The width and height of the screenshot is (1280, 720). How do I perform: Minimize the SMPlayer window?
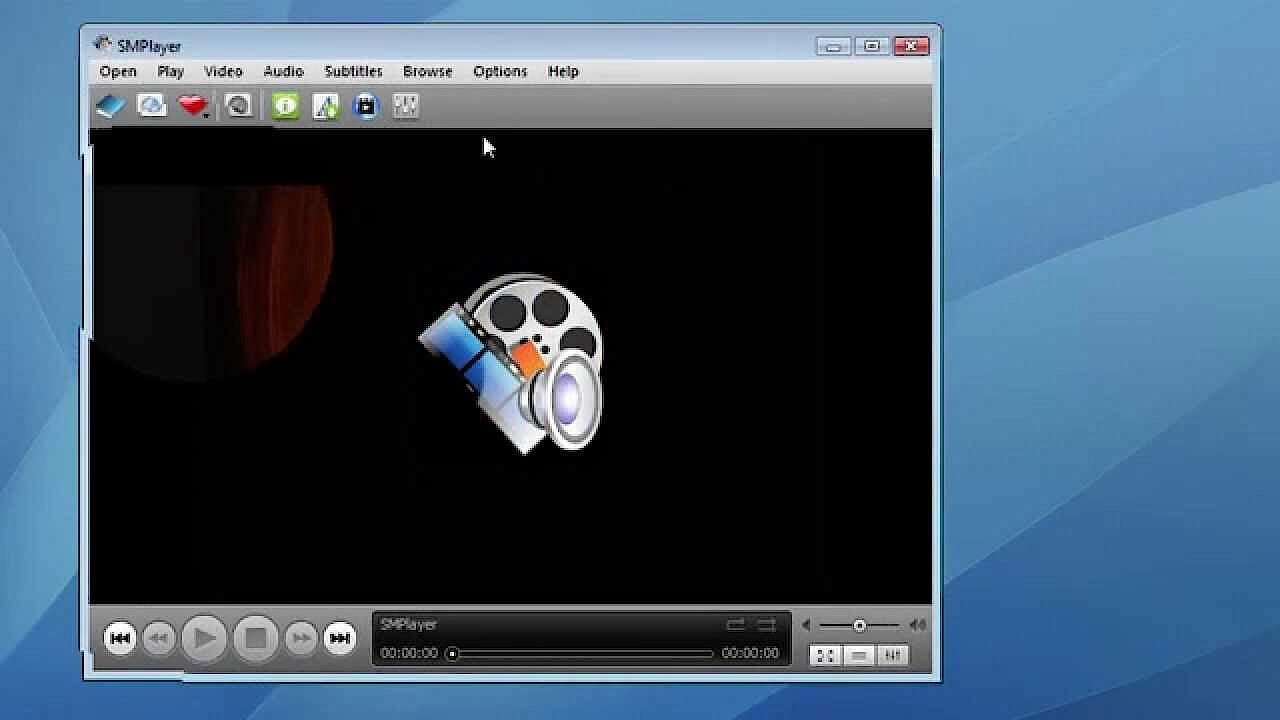click(x=833, y=46)
